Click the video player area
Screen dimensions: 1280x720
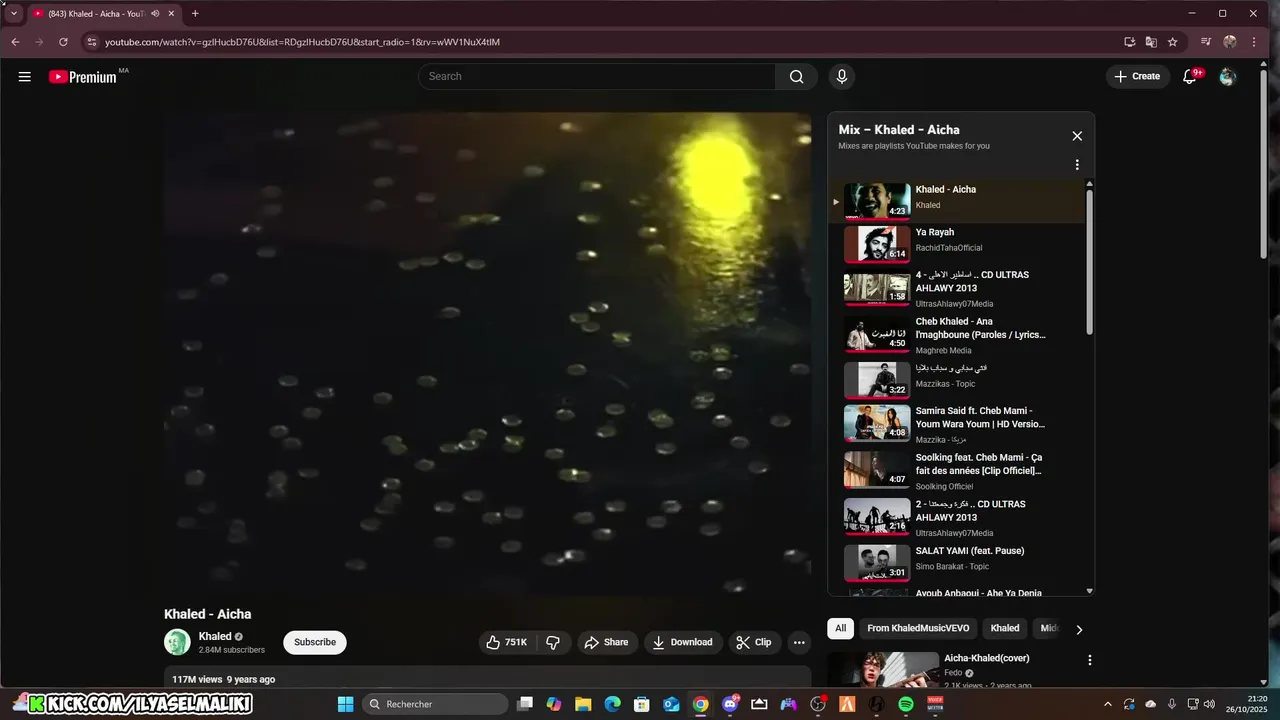coord(488,354)
